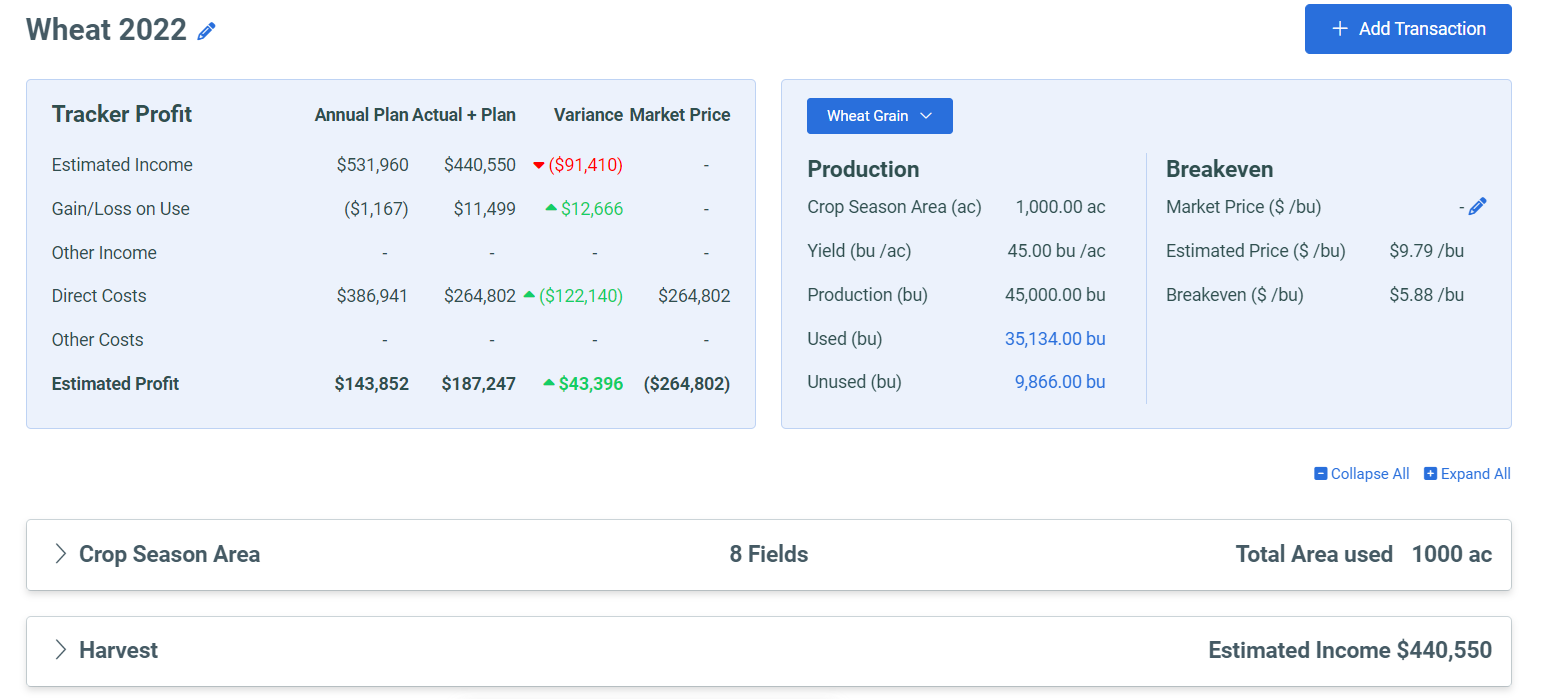Click the Expand All link
Screen dimensions: 1542x699
coord(1478,473)
